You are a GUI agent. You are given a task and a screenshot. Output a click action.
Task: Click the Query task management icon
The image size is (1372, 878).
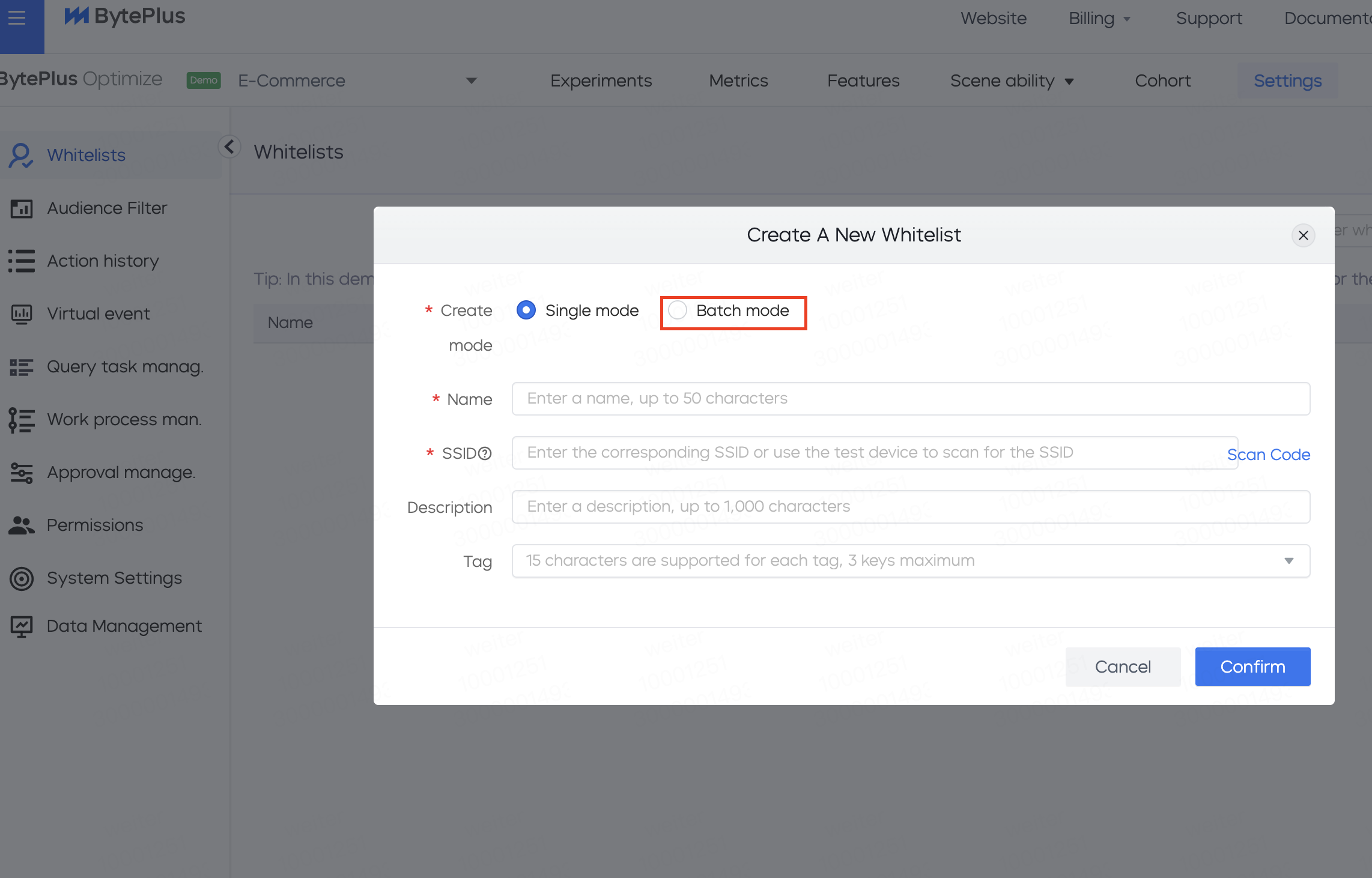[22, 367]
